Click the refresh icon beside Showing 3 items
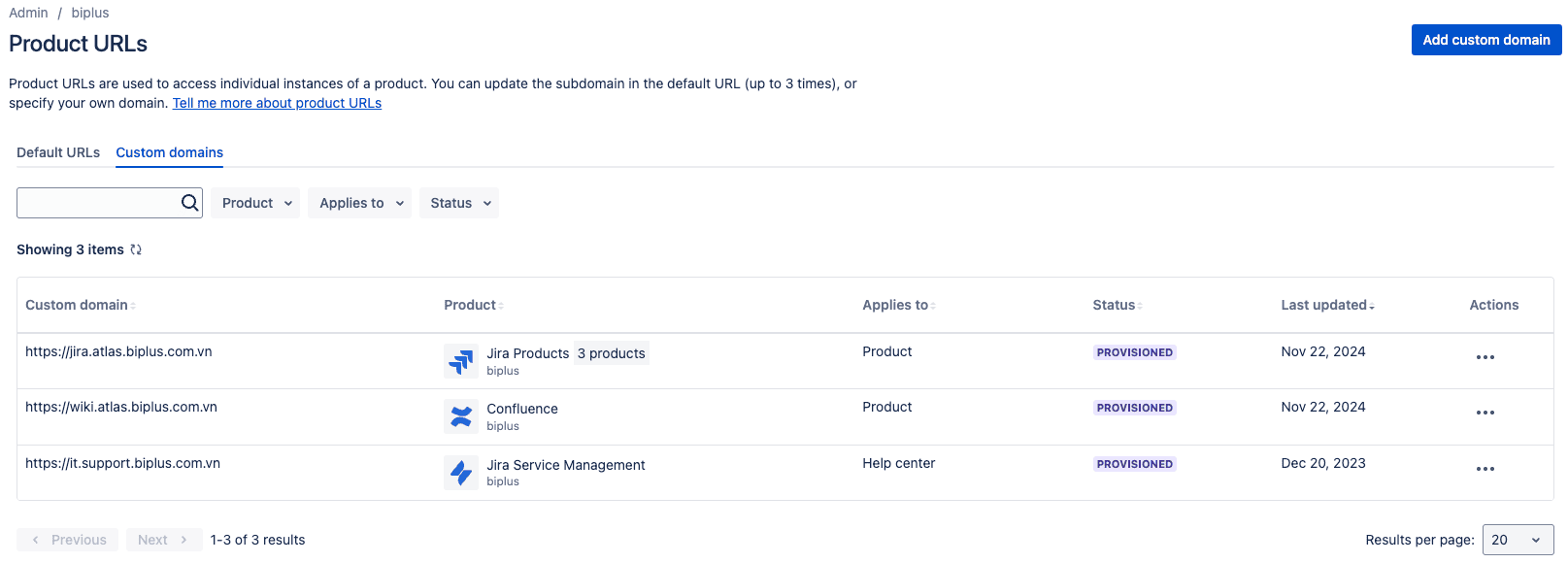Viewport: 1568px width, 563px height. click(x=136, y=249)
